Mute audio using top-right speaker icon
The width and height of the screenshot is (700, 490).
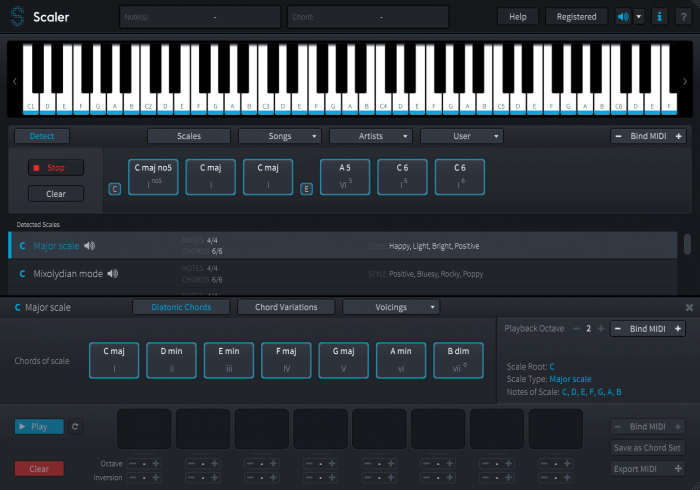623,17
